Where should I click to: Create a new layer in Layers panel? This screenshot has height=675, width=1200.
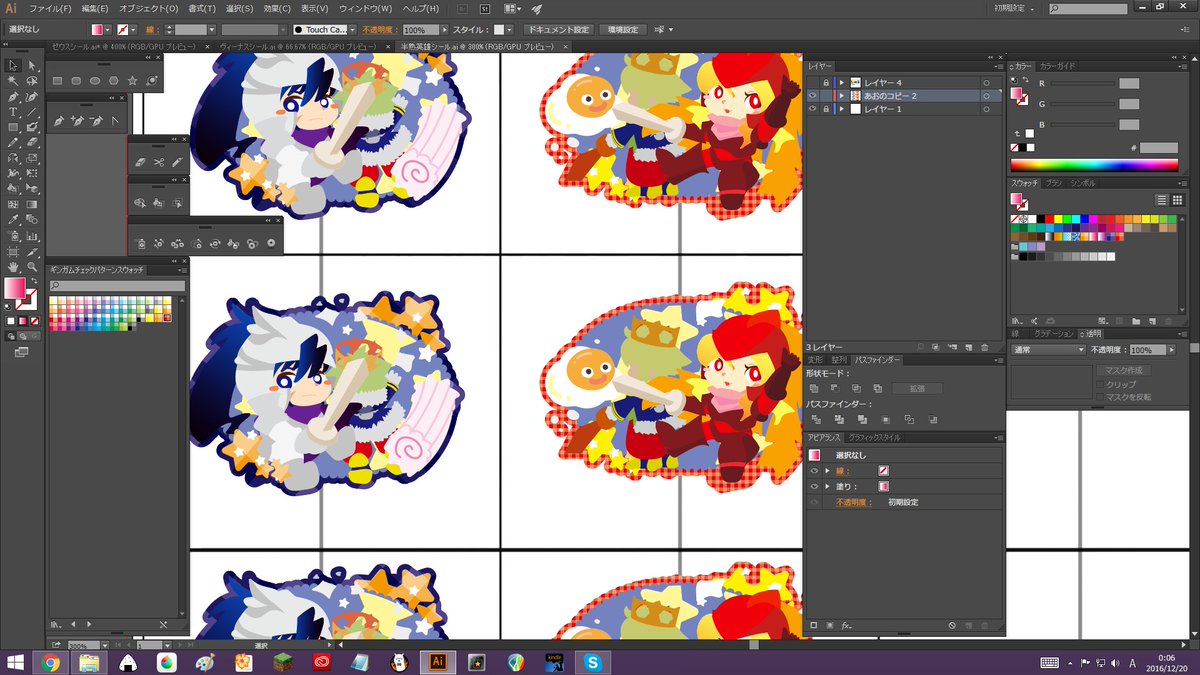[967, 346]
